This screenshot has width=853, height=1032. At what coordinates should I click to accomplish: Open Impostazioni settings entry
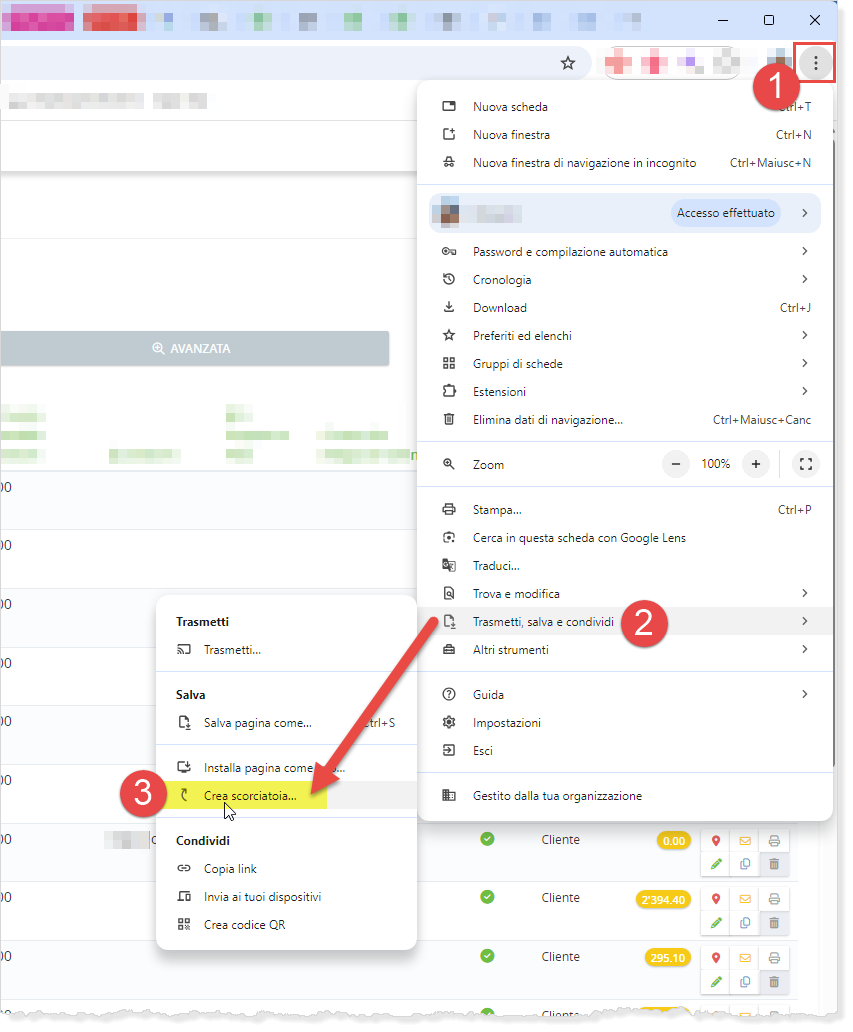[x=506, y=723]
